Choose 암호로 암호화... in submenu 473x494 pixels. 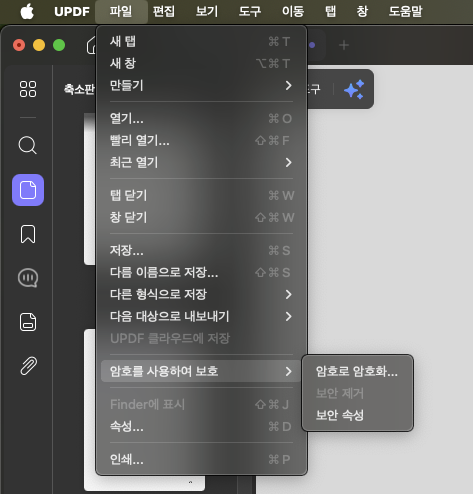(357, 371)
